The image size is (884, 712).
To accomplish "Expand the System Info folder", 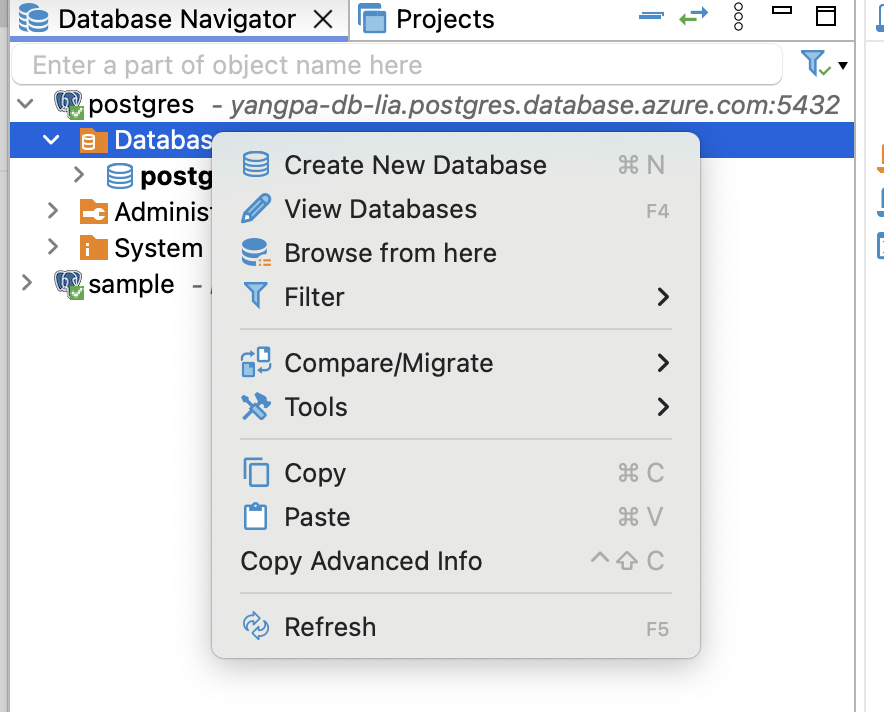I will (x=53, y=247).
